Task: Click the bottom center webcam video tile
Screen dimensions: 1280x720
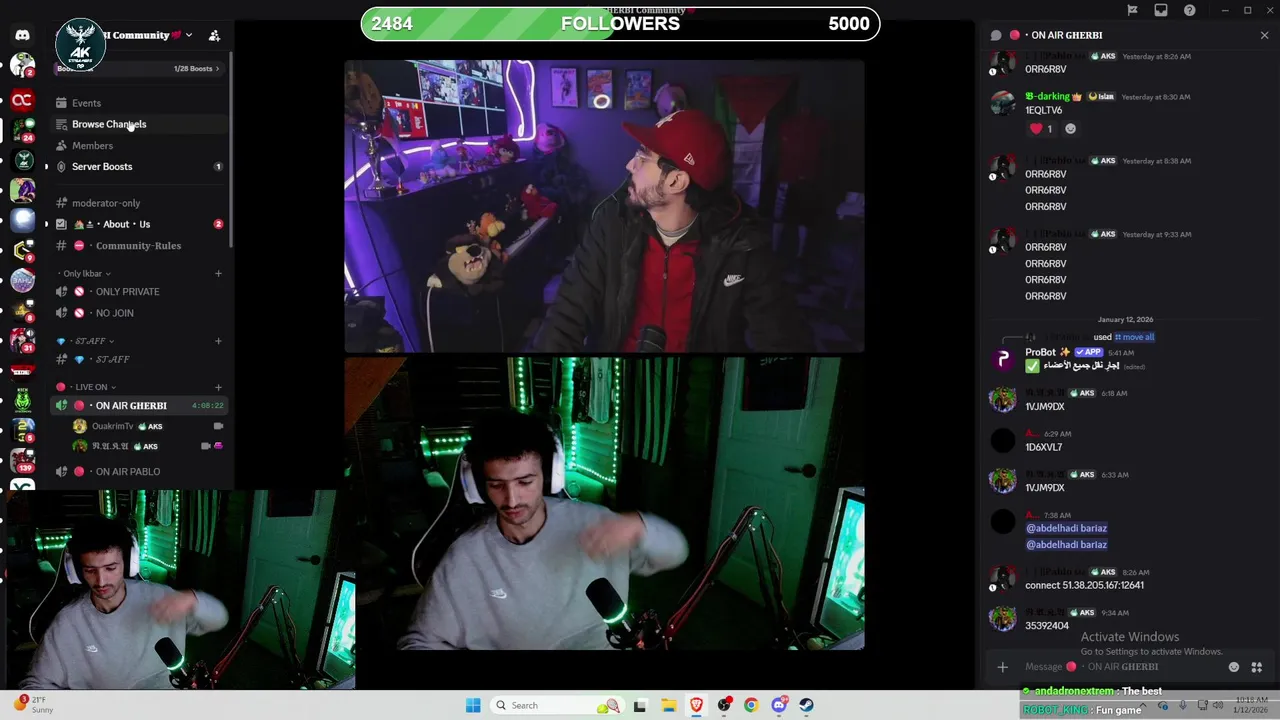Action: (x=604, y=504)
